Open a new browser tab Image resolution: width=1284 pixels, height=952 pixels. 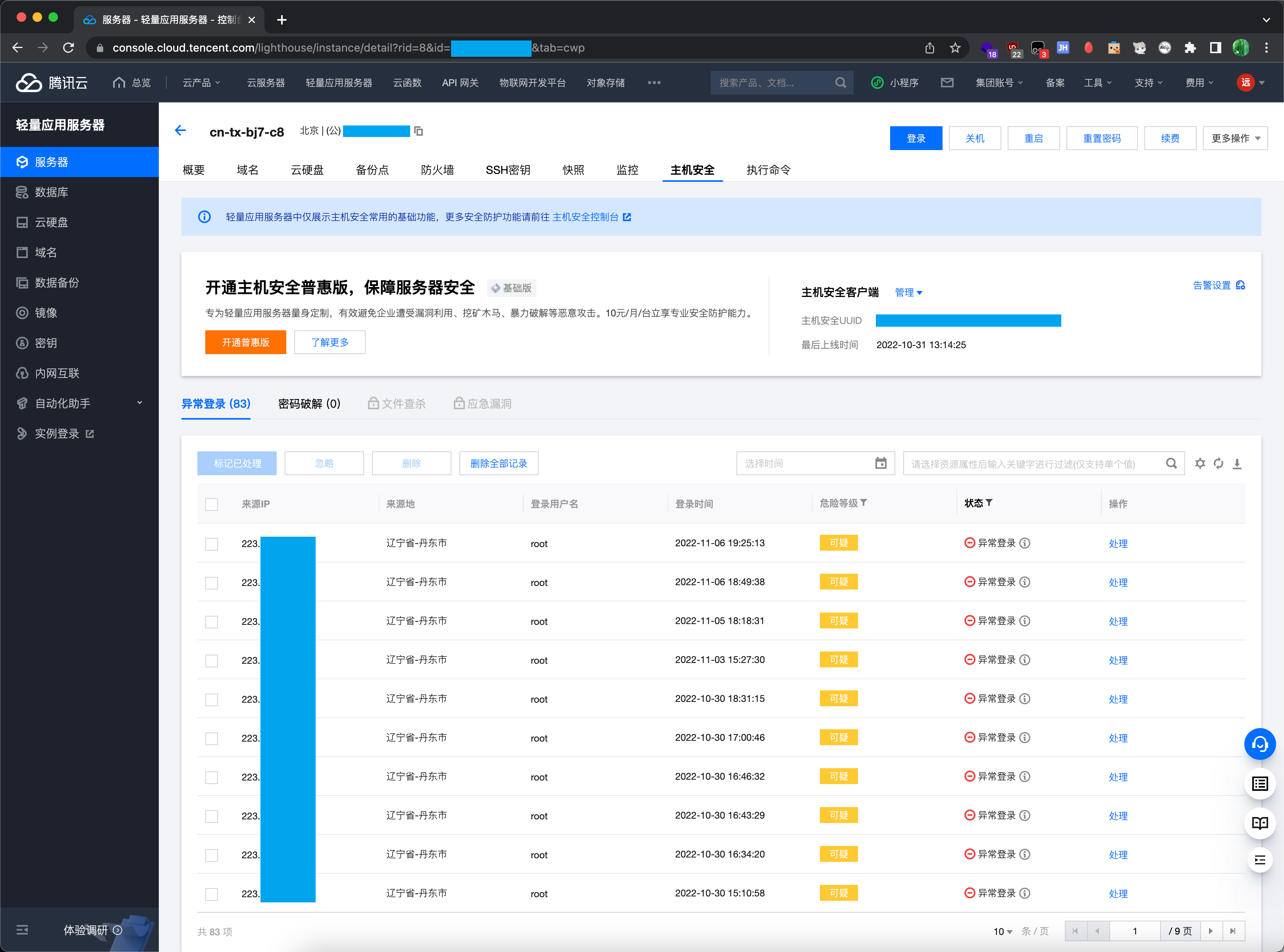click(x=281, y=19)
